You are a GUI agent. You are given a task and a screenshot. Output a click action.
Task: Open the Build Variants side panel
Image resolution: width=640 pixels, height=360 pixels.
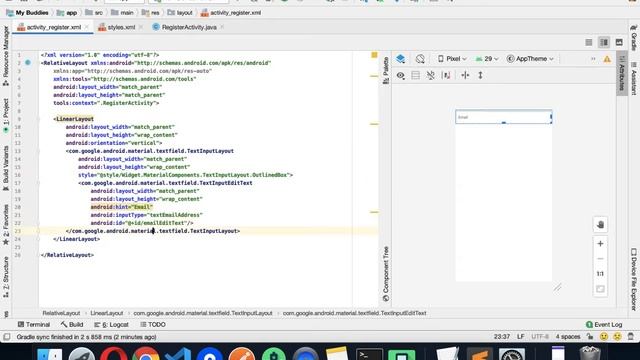tap(6, 168)
